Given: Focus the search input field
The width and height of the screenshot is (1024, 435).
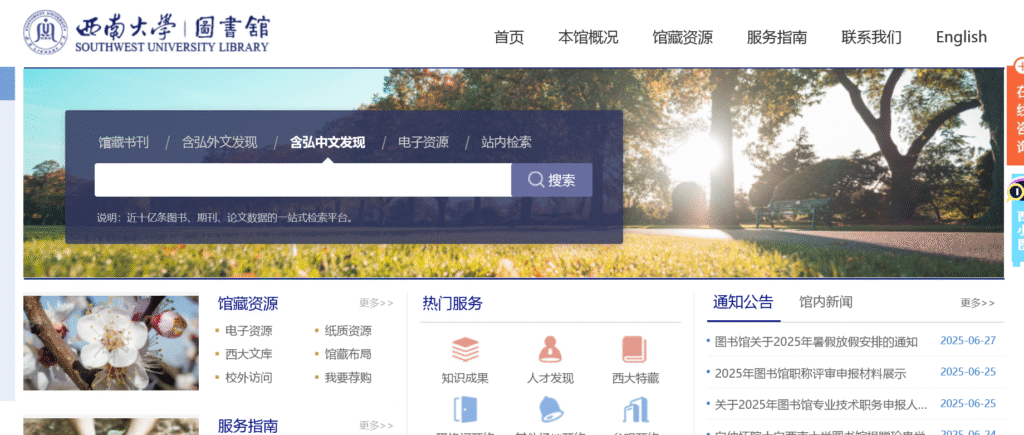Looking at the screenshot, I should [303, 180].
